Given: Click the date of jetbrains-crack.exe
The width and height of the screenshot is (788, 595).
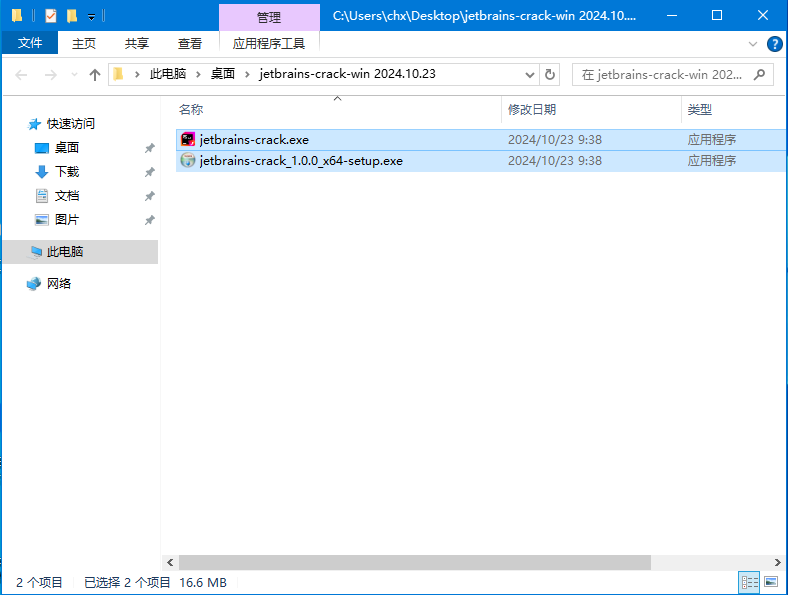Looking at the screenshot, I should (555, 140).
